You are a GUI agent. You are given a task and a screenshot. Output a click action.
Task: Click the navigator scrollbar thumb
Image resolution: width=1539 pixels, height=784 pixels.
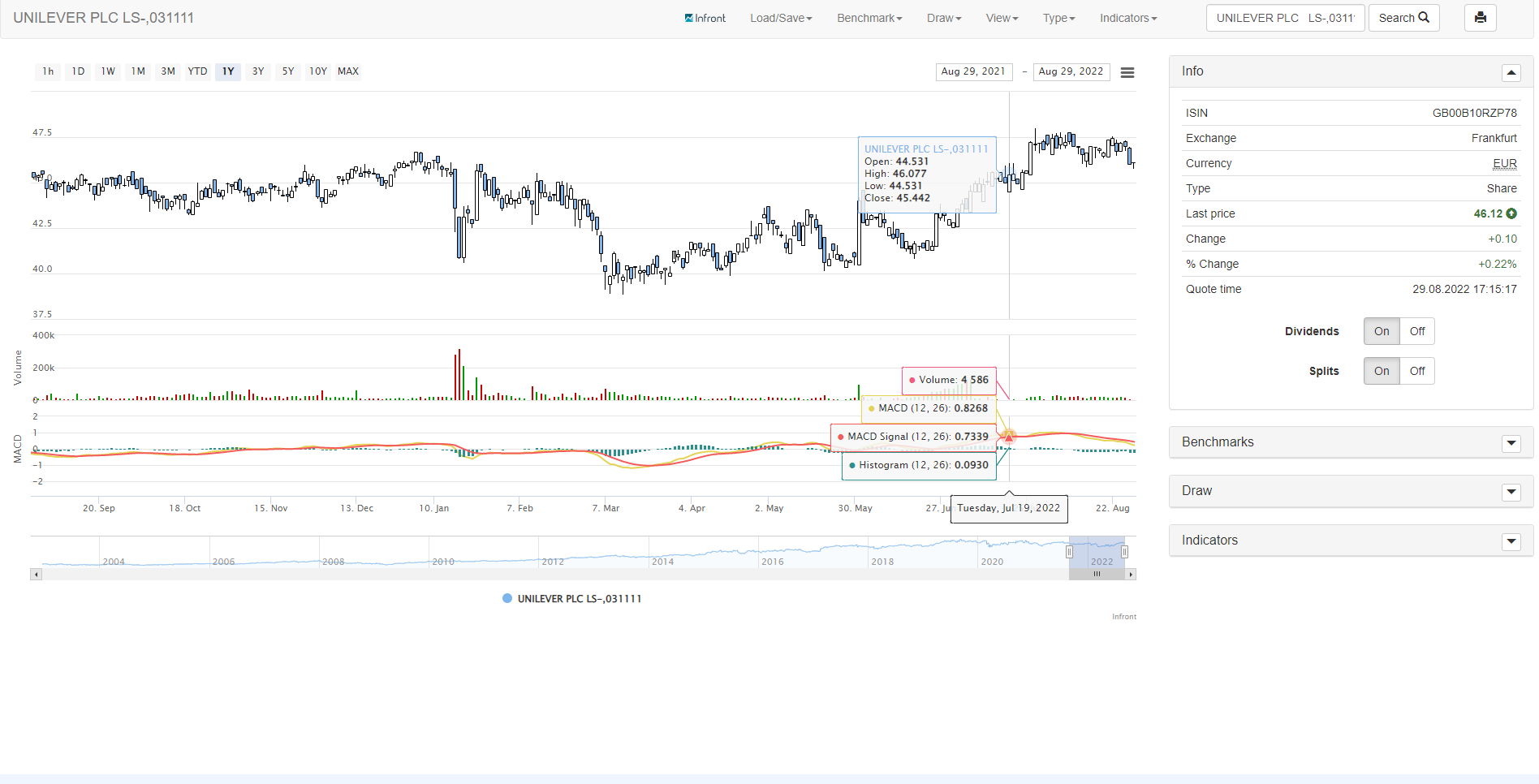pos(1097,575)
